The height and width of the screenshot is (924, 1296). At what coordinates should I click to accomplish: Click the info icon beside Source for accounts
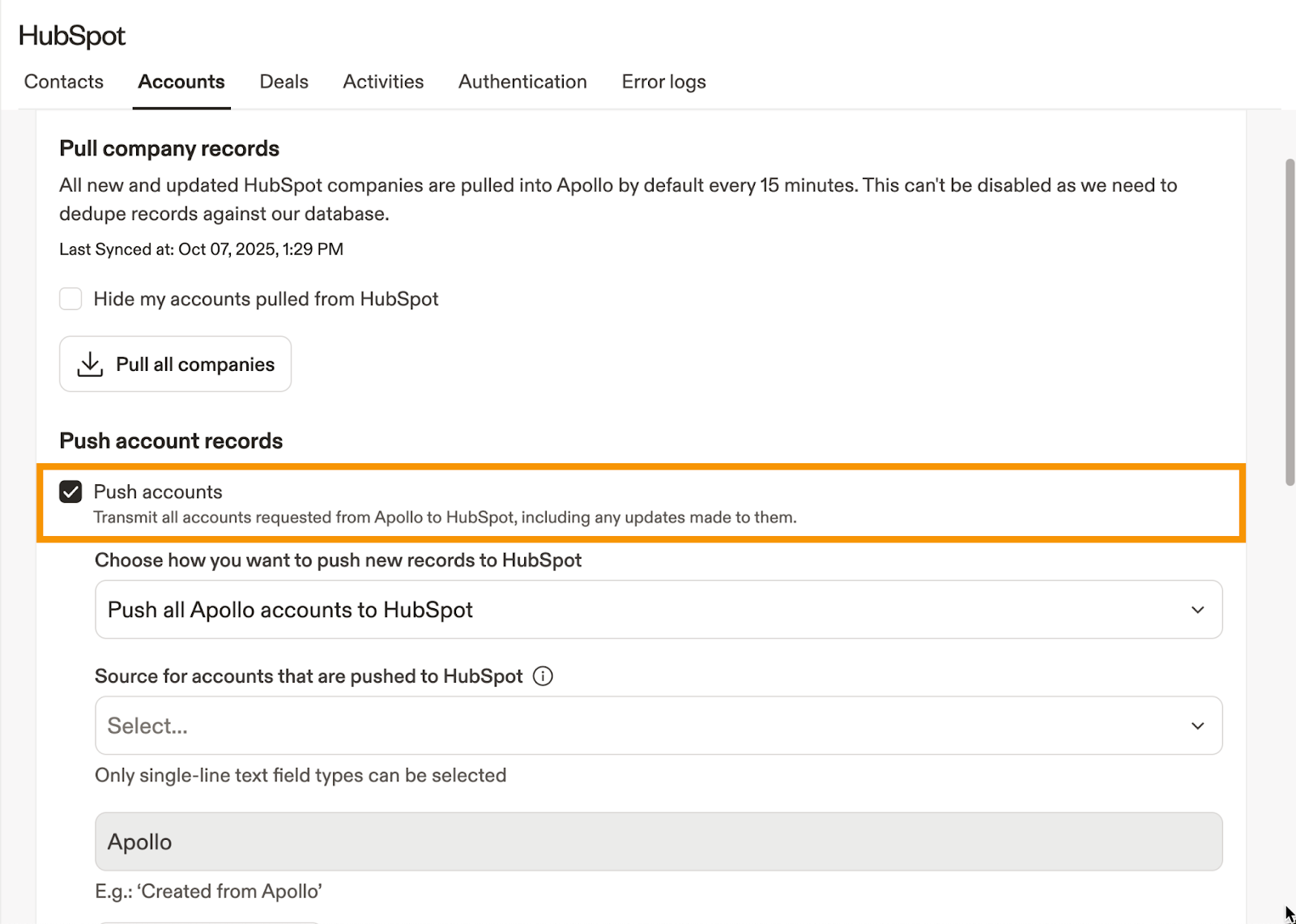tap(543, 676)
